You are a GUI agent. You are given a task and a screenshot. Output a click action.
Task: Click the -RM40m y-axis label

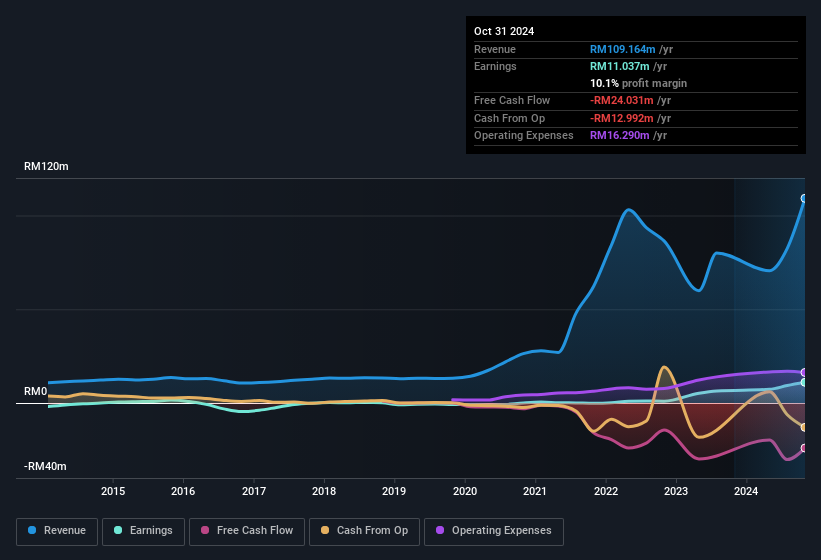click(x=45, y=466)
